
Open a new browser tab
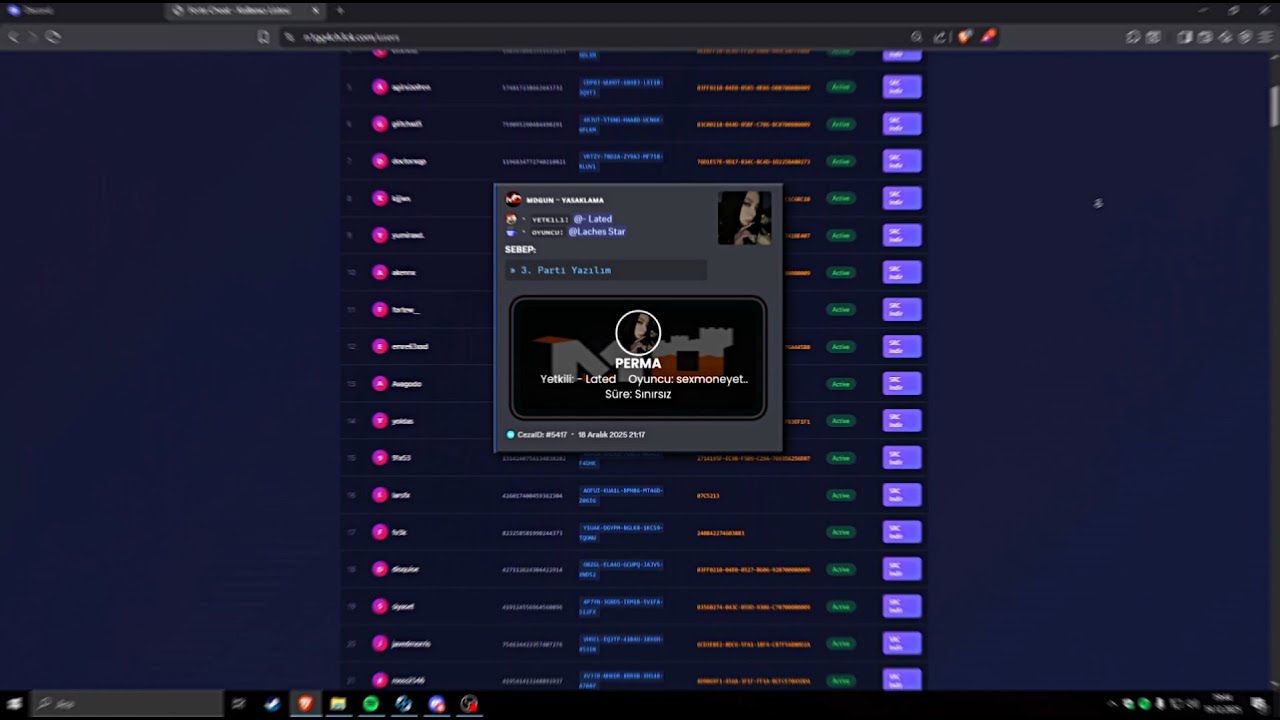pos(340,11)
